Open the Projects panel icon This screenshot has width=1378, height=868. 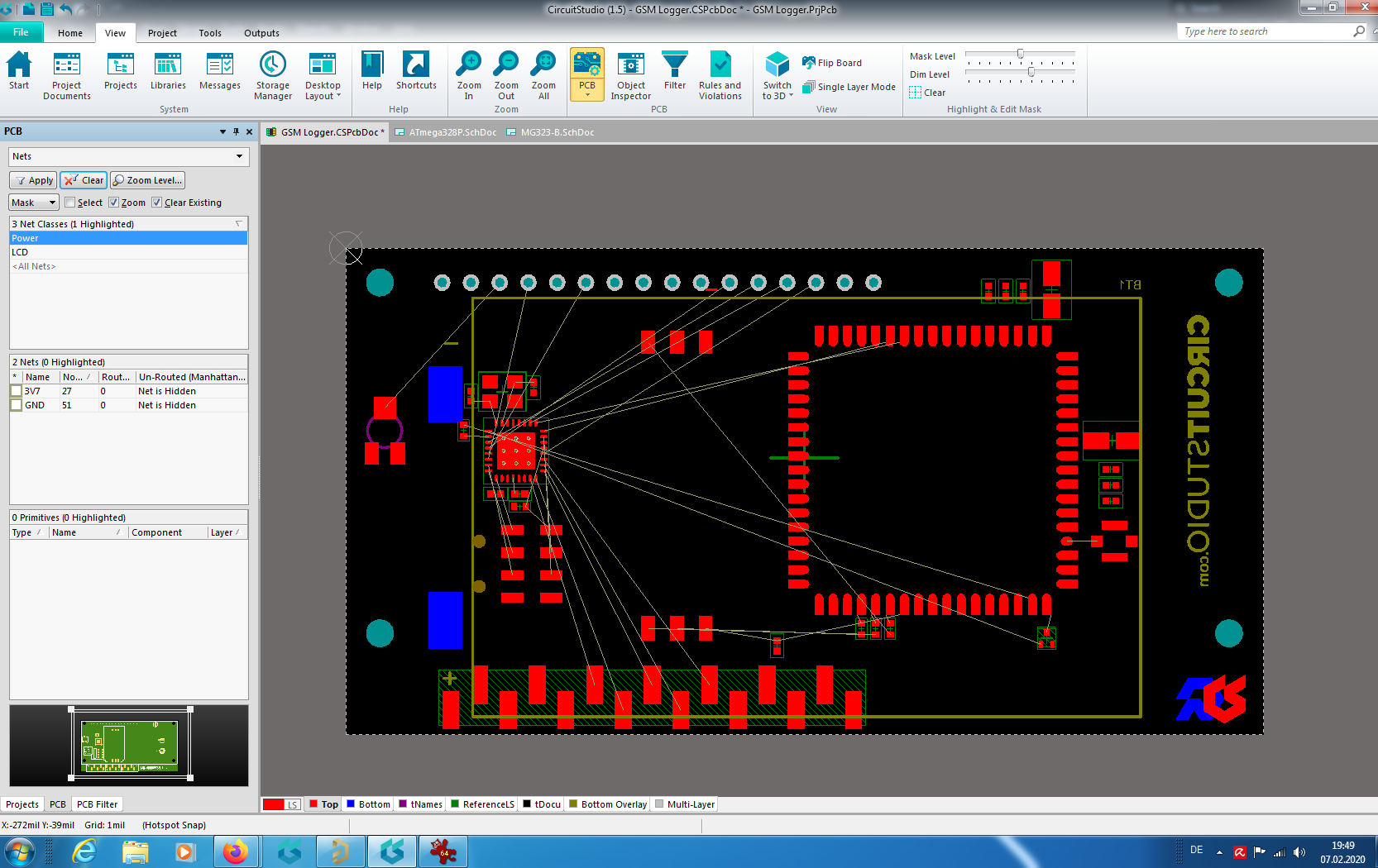click(x=121, y=71)
